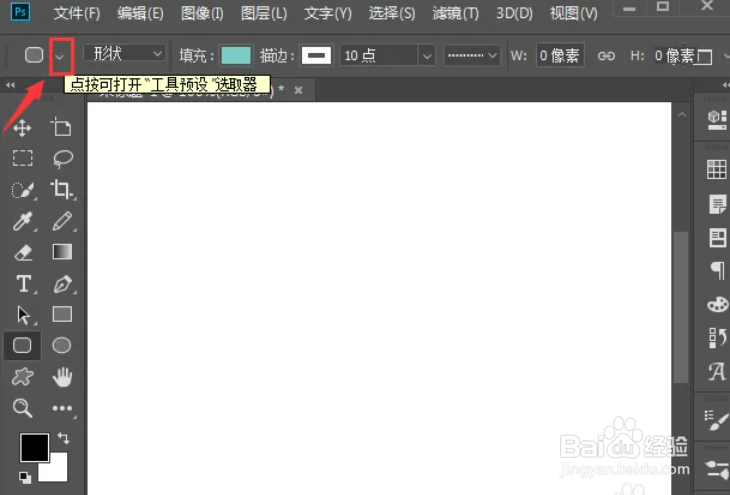Viewport: 730px width, 495px height.
Task: Open the grid panel icon in right dock
Action: click(716, 169)
